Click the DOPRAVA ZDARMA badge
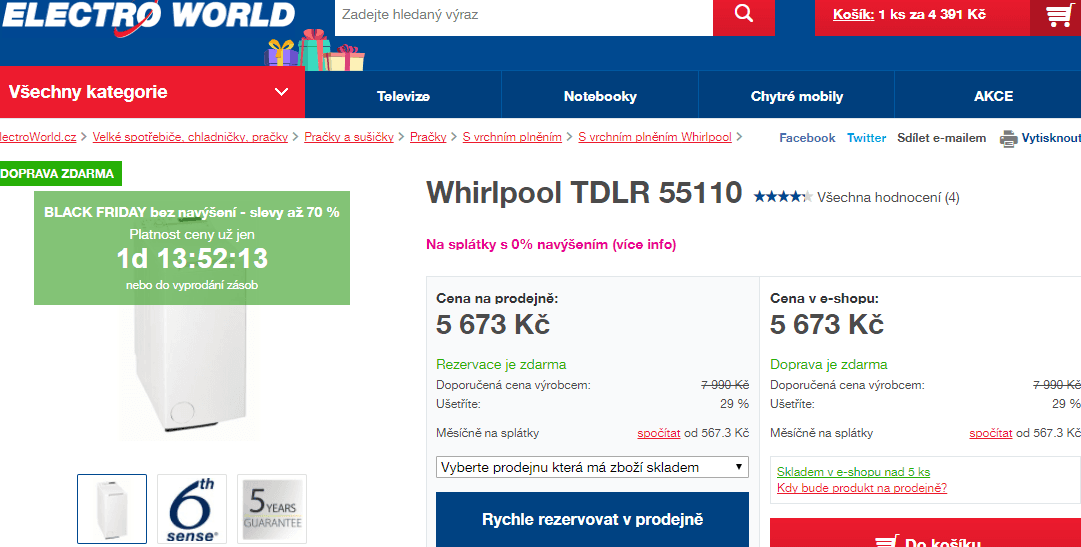Viewport: 1081px width, 547px height. [59, 174]
